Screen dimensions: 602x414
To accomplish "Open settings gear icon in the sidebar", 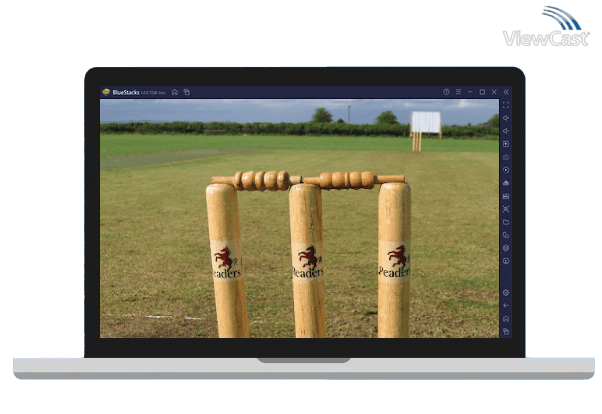I will [506, 293].
